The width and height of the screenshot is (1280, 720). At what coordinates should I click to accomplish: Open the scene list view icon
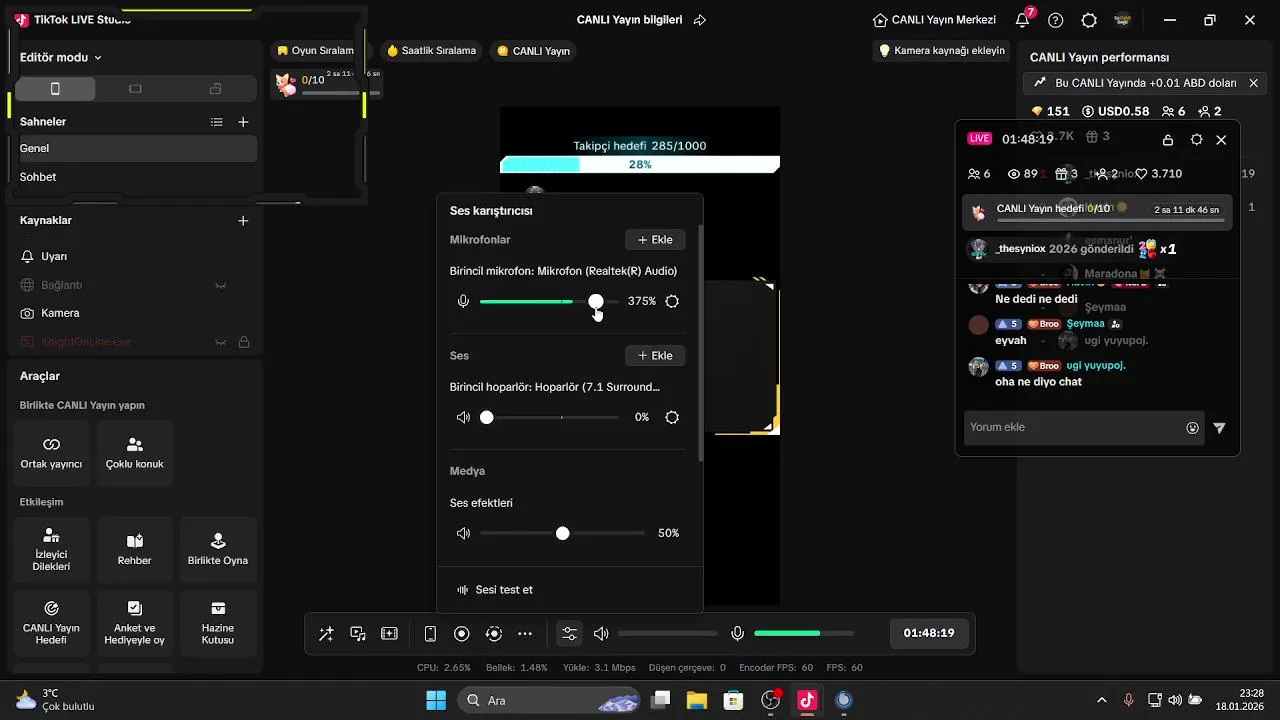click(217, 122)
